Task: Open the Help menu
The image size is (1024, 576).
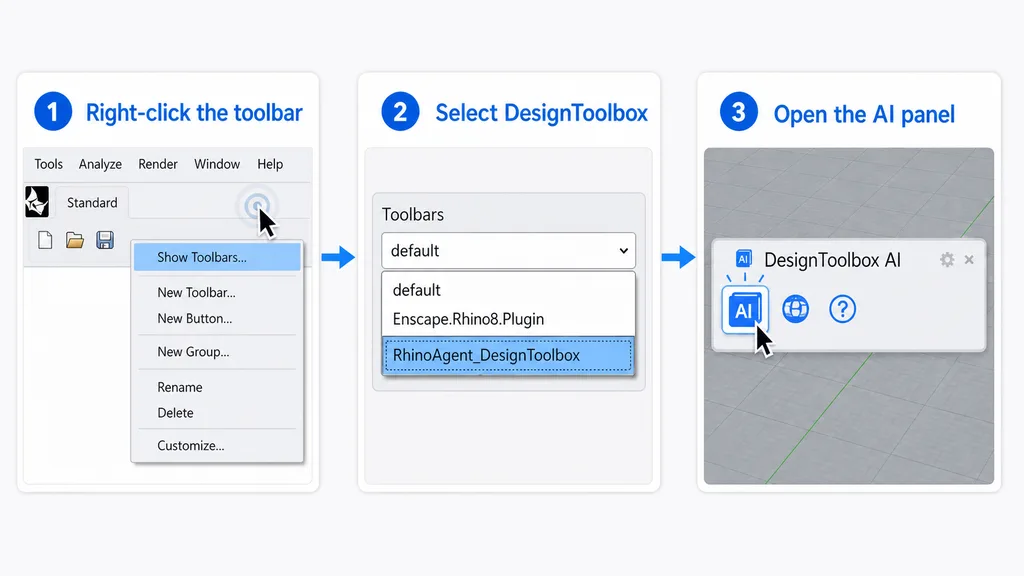Action: (x=270, y=164)
